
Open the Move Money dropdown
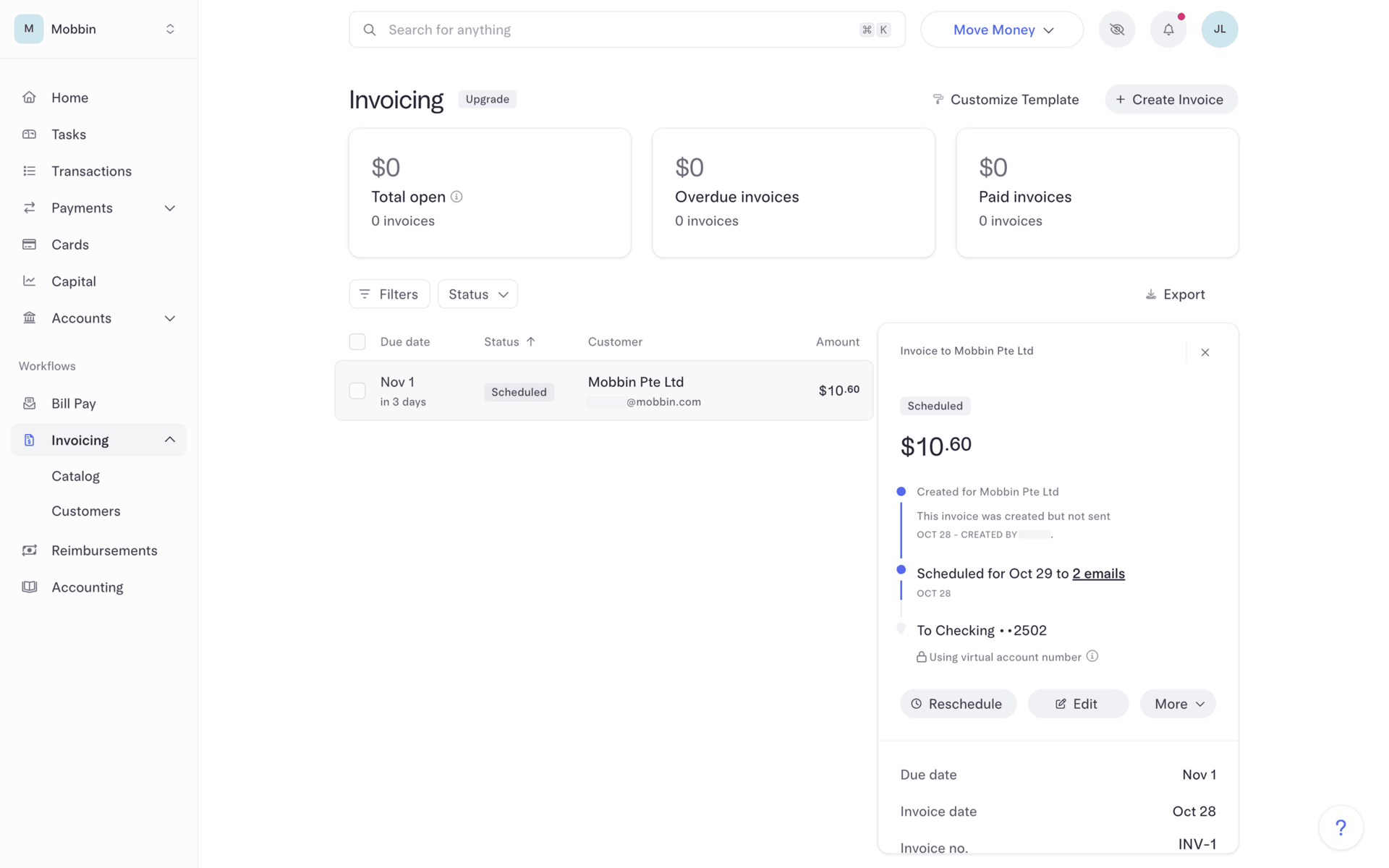click(x=1002, y=30)
